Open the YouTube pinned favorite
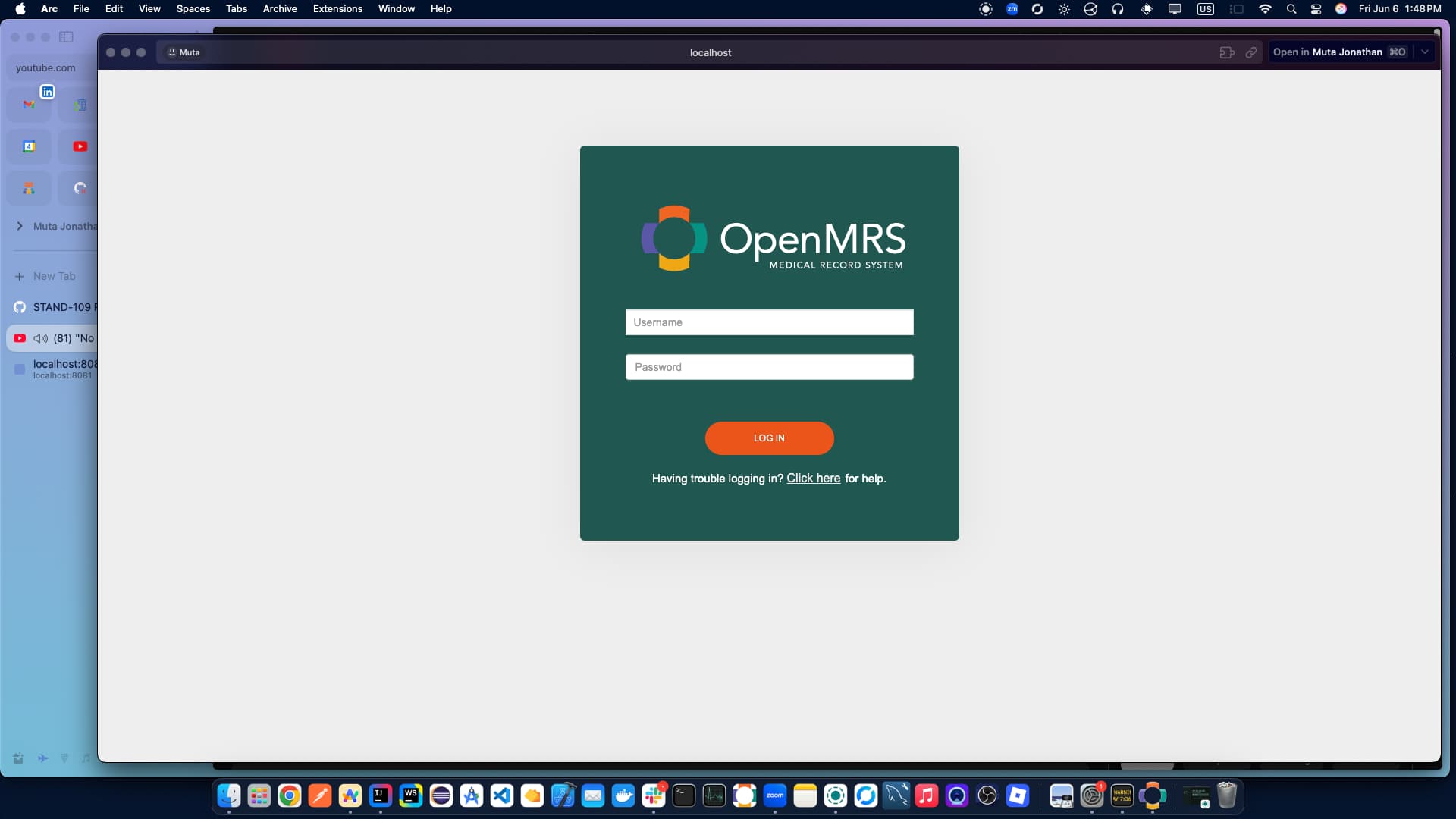The height and width of the screenshot is (819, 1456). [x=80, y=146]
